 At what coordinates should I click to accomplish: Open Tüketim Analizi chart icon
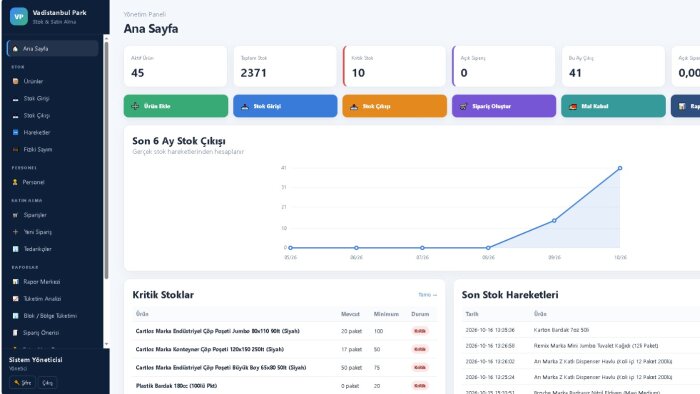coord(15,299)
